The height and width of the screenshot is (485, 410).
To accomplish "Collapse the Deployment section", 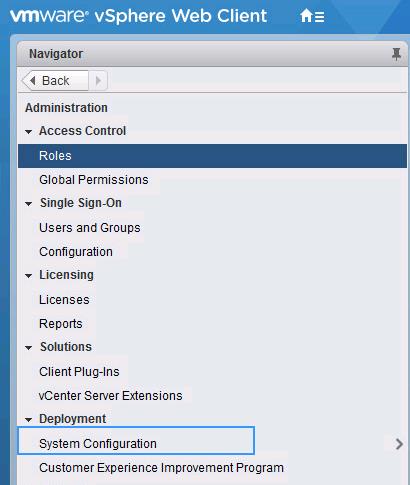I will pos(29,420).
